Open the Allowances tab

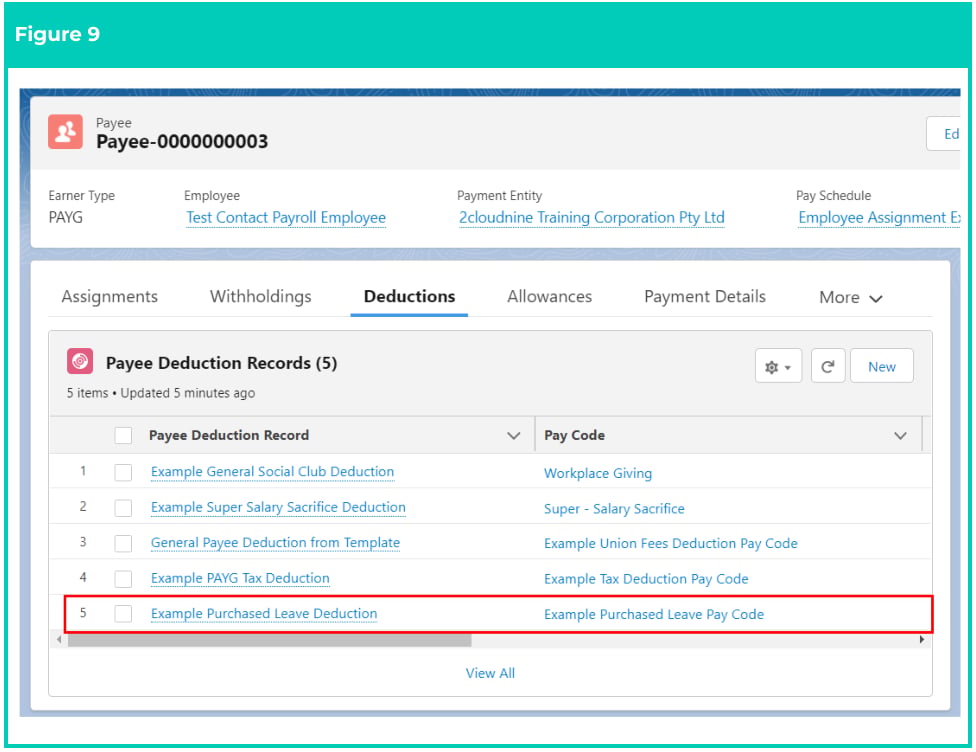pos(550,297)
